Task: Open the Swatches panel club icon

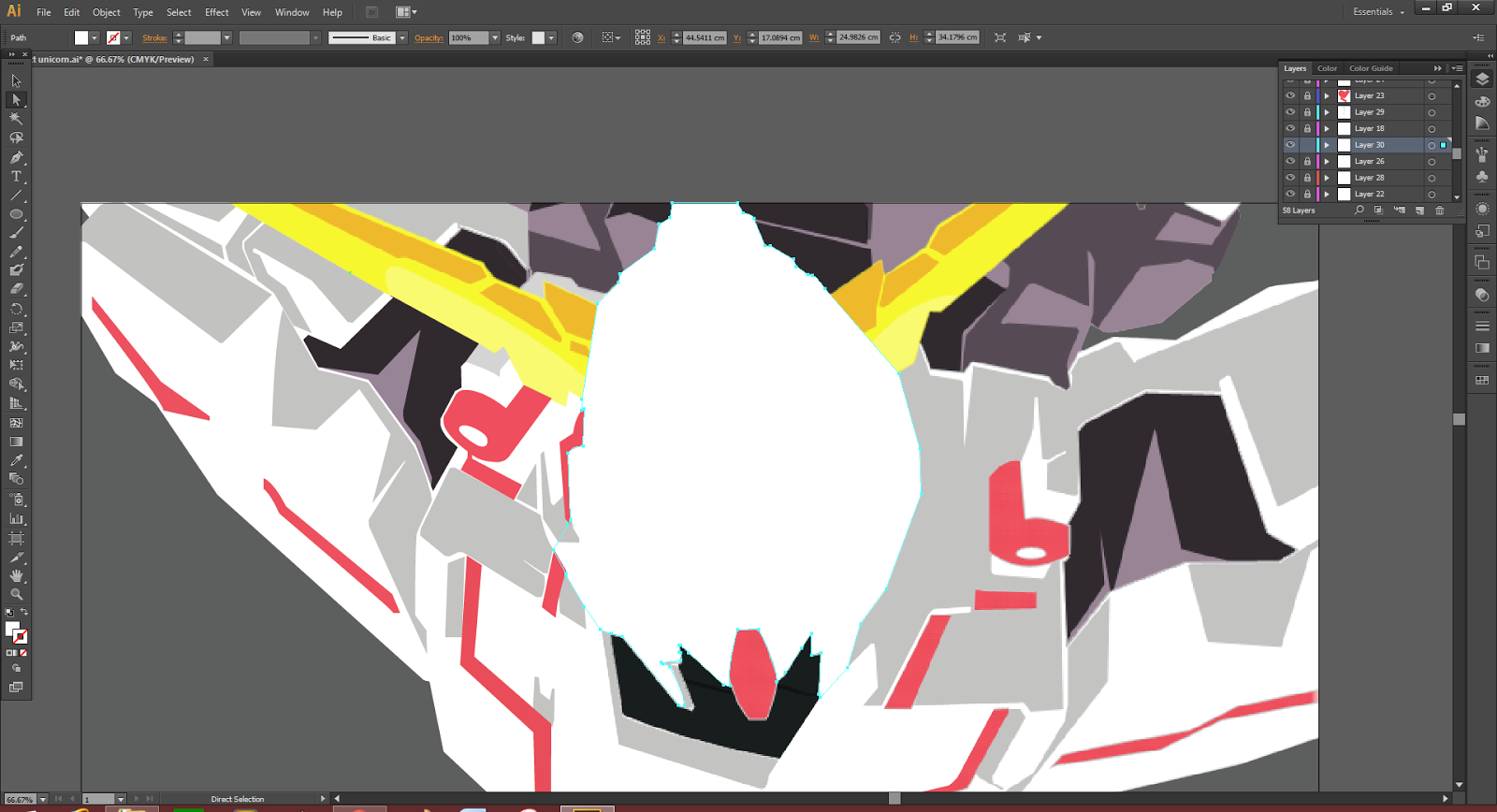Action: [1482, 176]
